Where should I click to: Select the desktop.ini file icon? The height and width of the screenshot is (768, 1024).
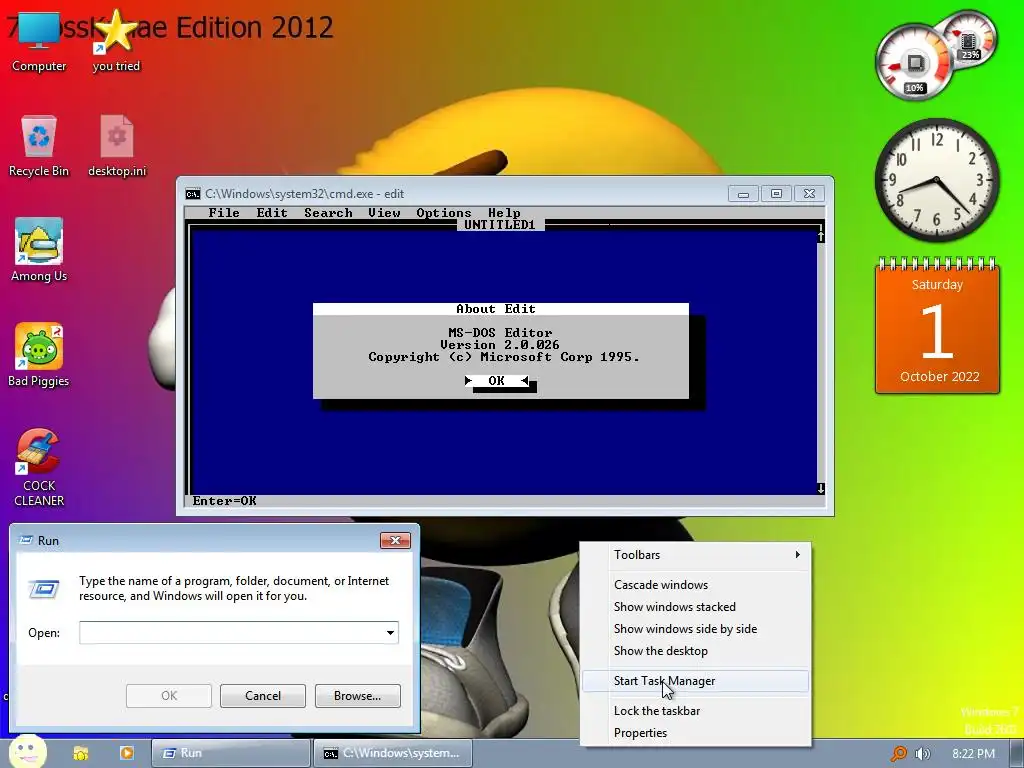117,146
